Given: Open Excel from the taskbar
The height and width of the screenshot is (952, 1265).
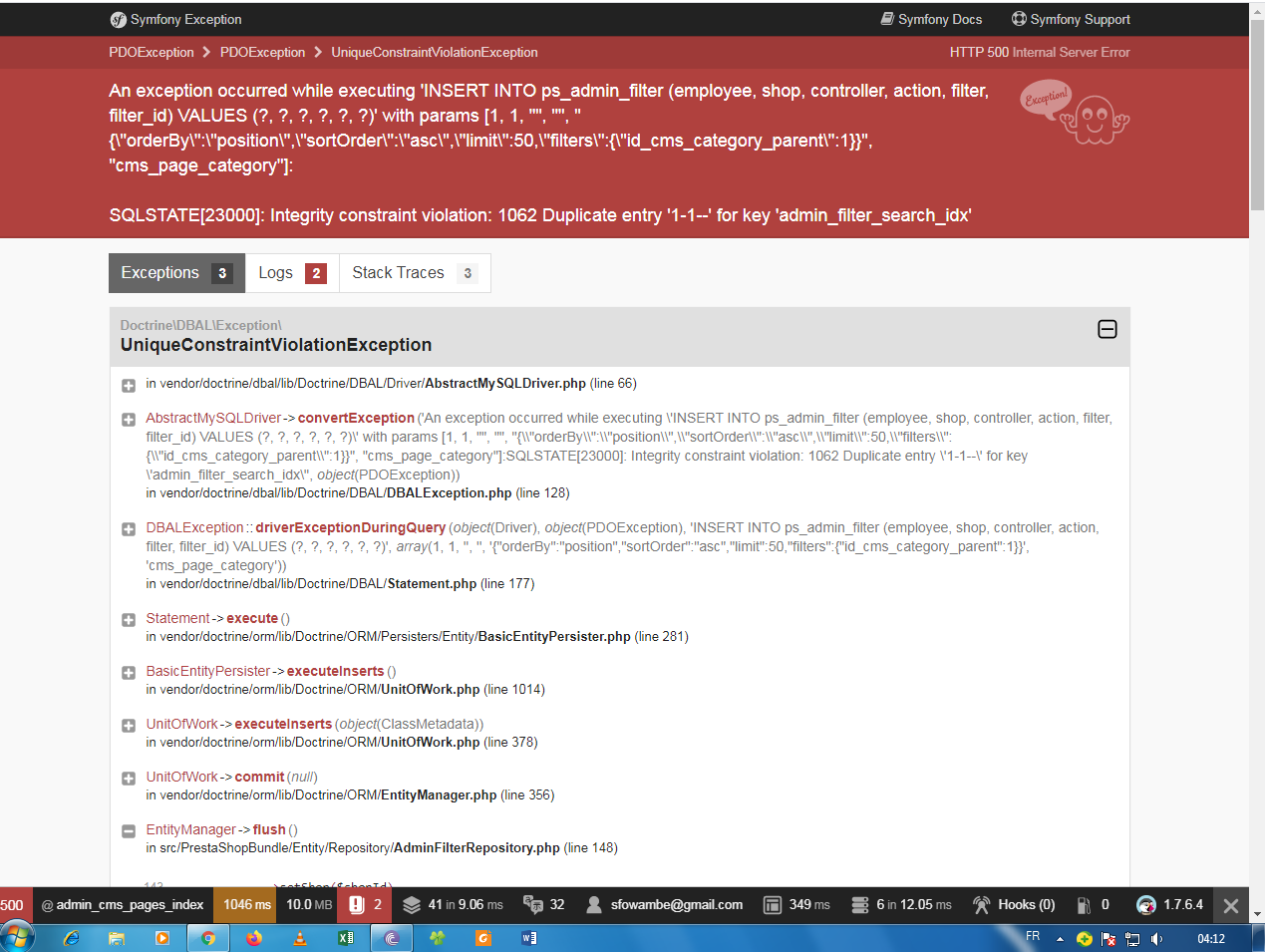Looking at the screenshot, I should click(x=346, y=938).
